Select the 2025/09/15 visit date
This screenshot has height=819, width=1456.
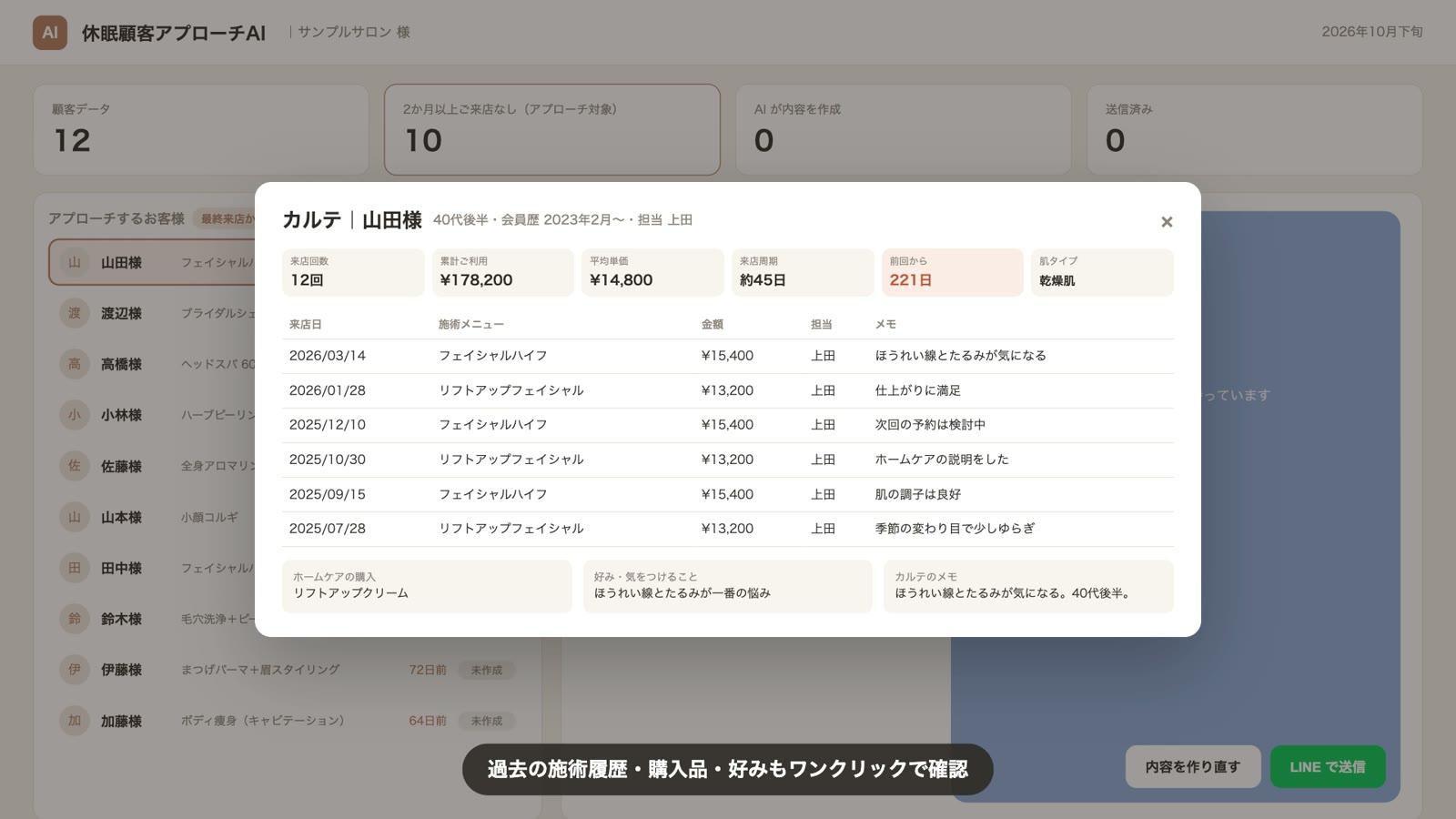(328, 494)
